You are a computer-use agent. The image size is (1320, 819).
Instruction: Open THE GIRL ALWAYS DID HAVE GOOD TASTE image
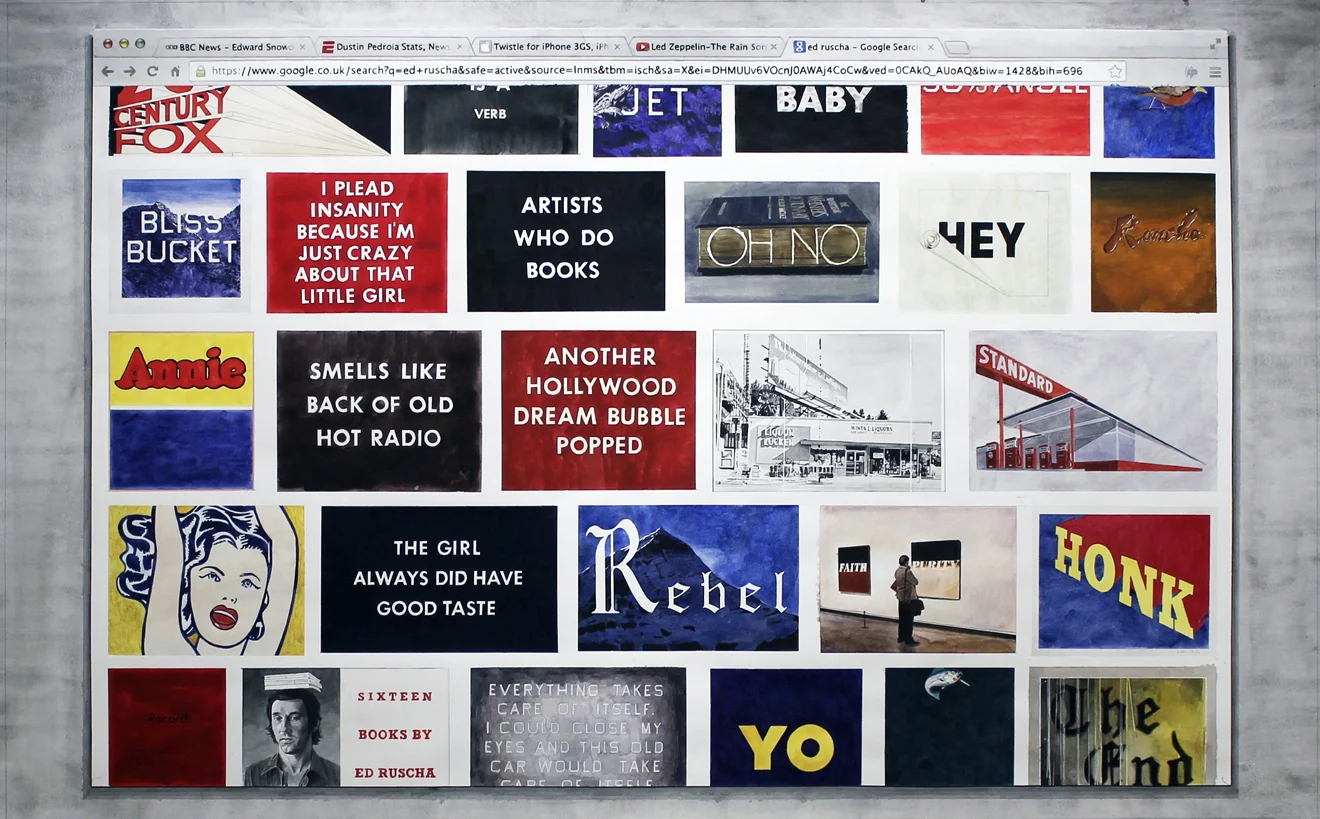[439, 579]
